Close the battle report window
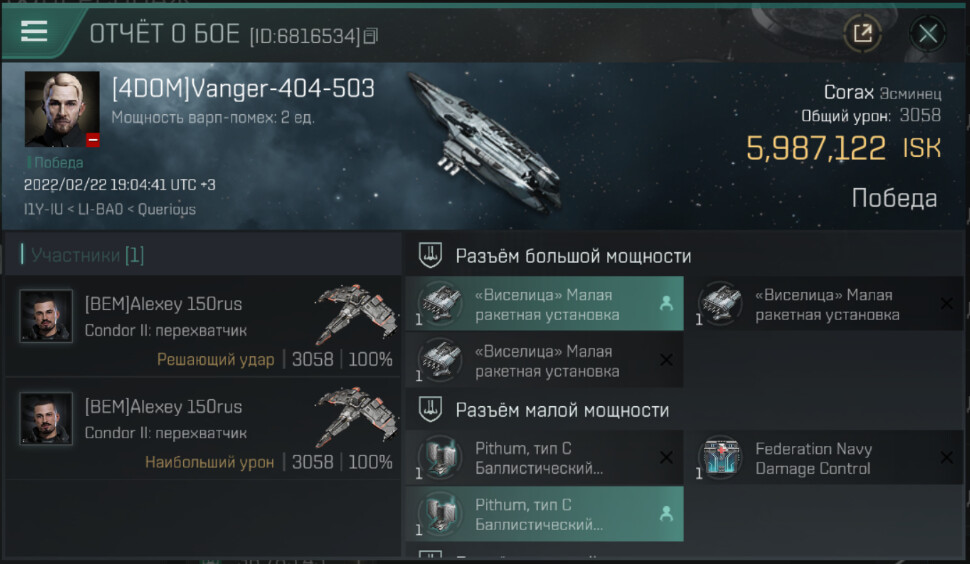Image resolution: width=970 pixels, height=564 pixels. [927, 33]
